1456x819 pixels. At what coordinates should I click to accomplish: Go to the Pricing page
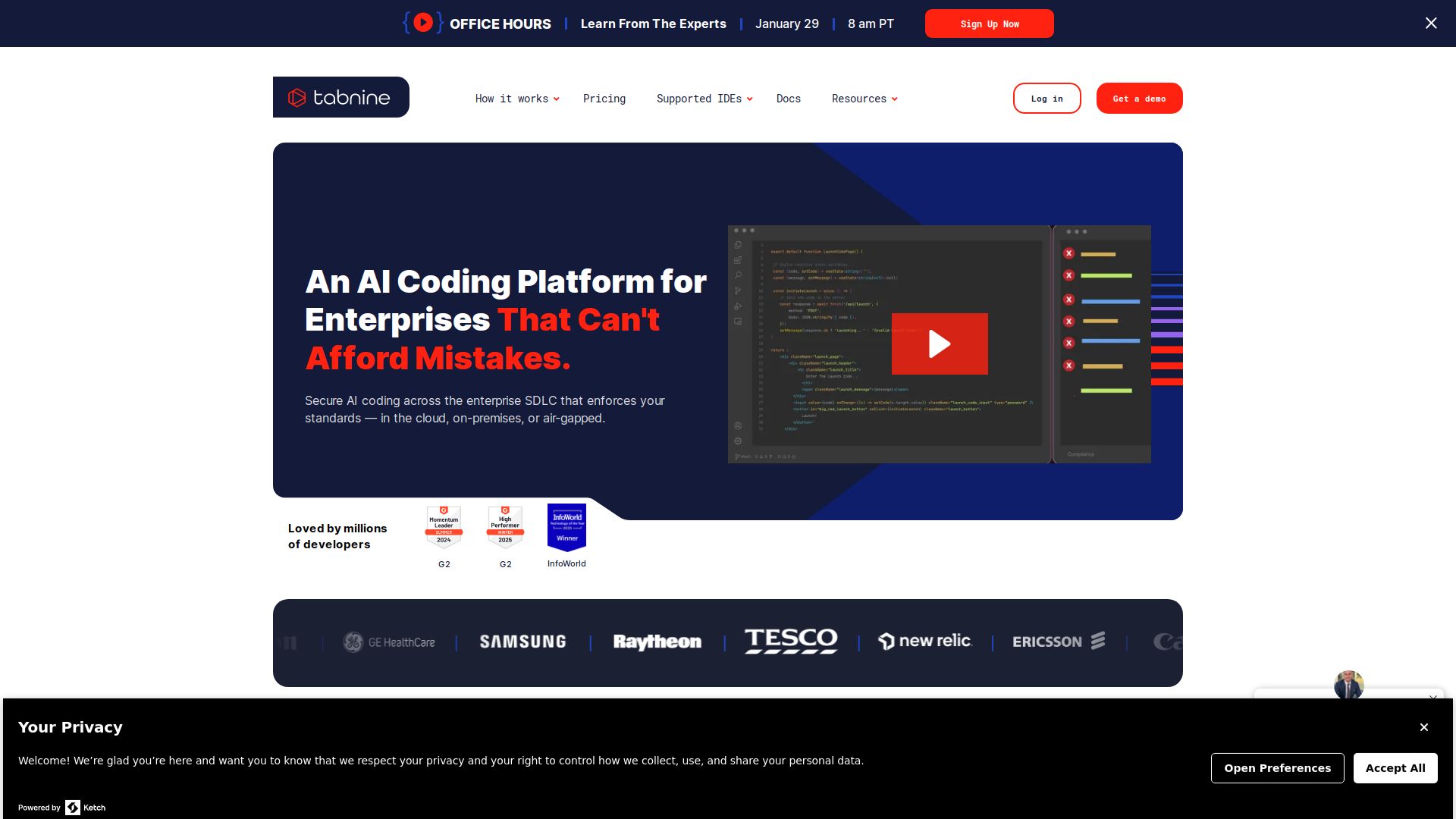point(604,99)
